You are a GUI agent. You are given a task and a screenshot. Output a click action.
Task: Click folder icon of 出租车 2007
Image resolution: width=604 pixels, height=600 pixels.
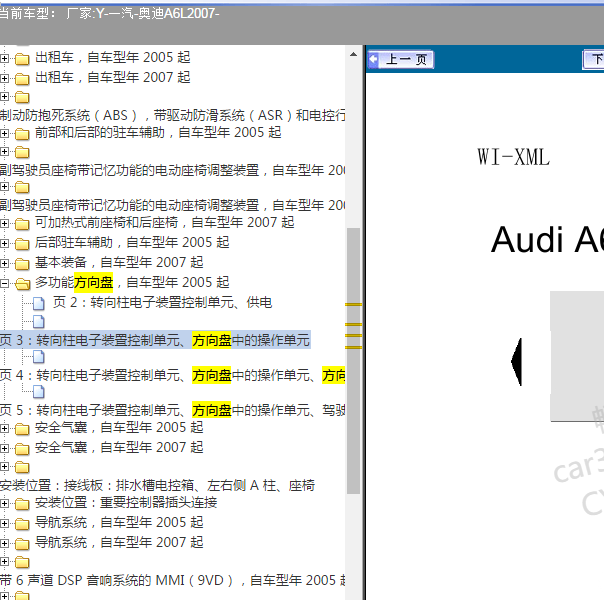(x=22, y=79)
